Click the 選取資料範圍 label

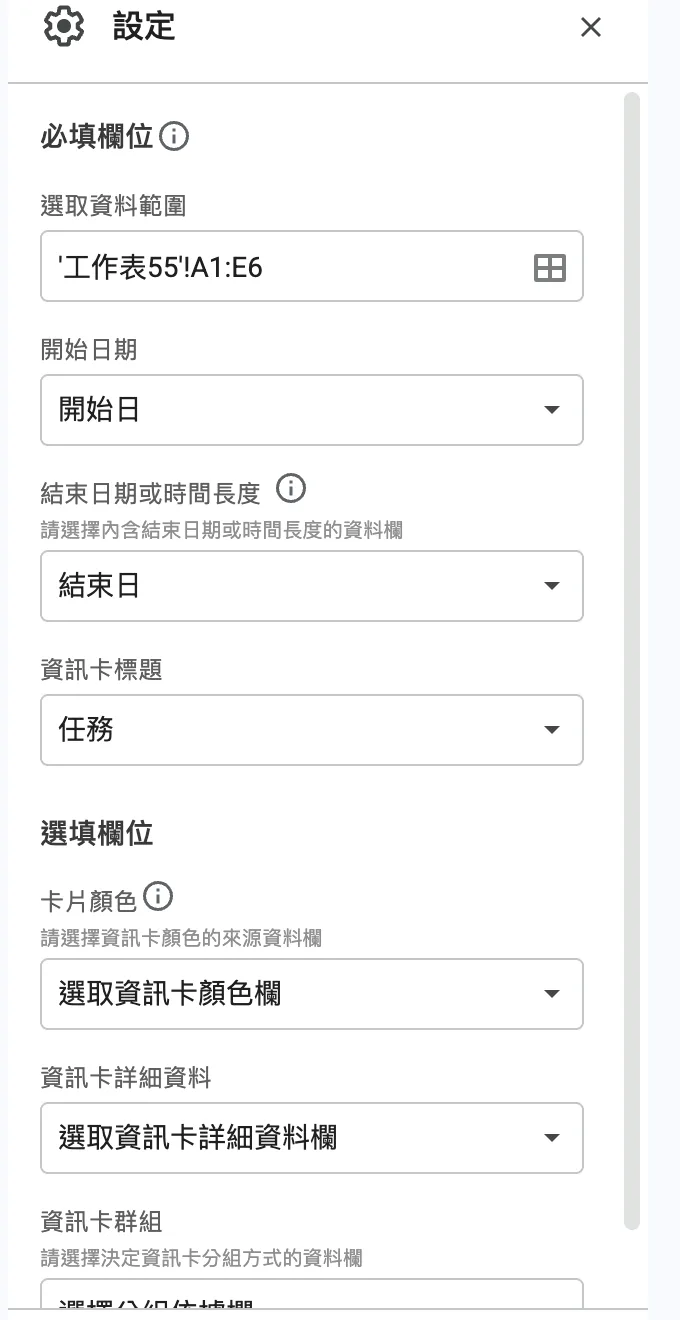pyautogui.click(x=113, y=206)
